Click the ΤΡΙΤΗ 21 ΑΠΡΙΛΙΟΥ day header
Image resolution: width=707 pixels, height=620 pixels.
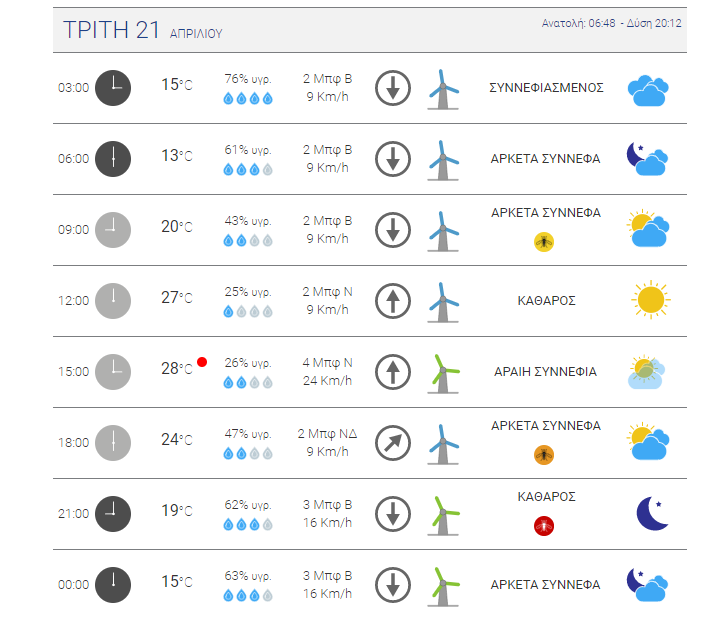(x=142, y=30)
